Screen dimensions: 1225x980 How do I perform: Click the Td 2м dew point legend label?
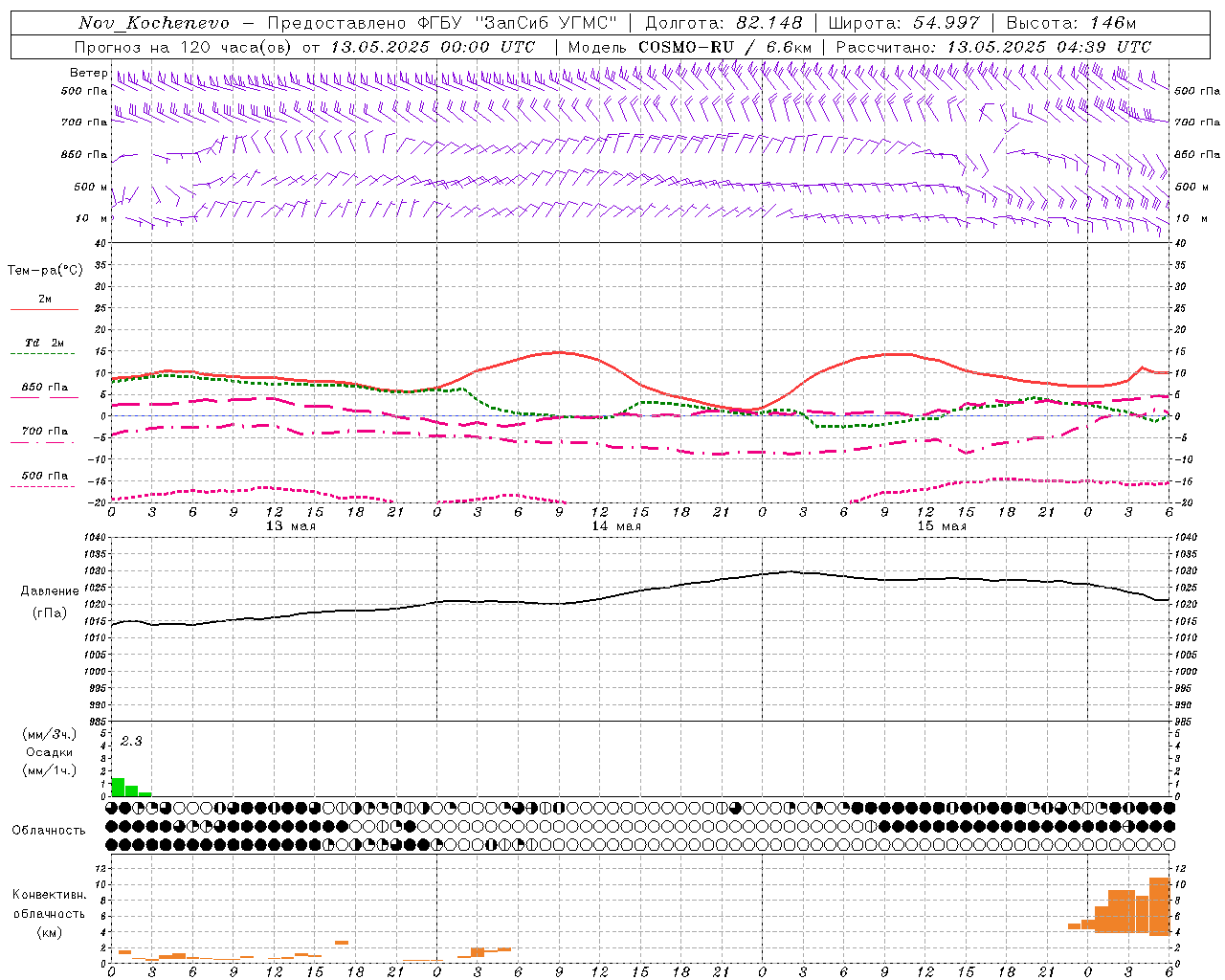click(45, 343)
